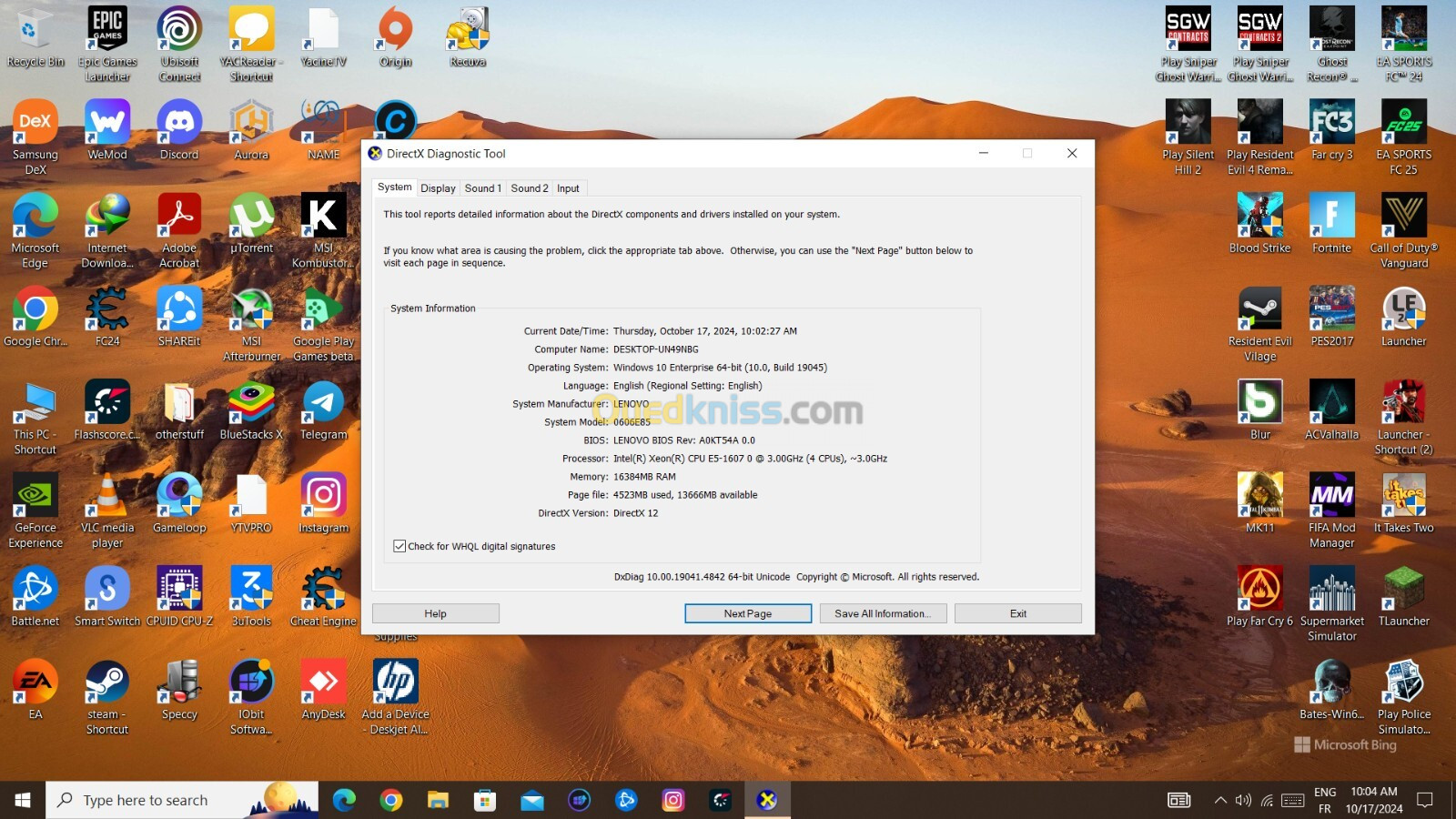Open the Sound 2 tab
This screenshot has width=1456, height=819.
click(x=529, y=188)
